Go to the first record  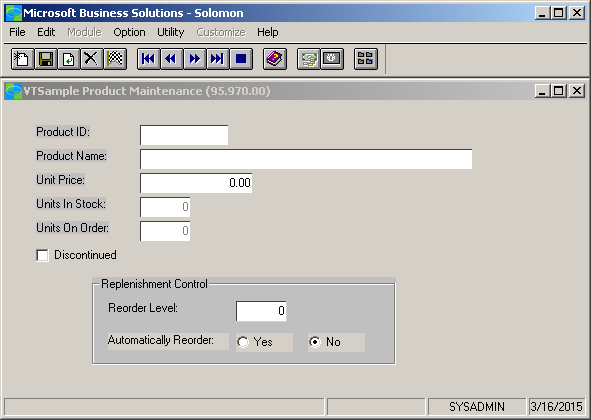click(149, 59)
